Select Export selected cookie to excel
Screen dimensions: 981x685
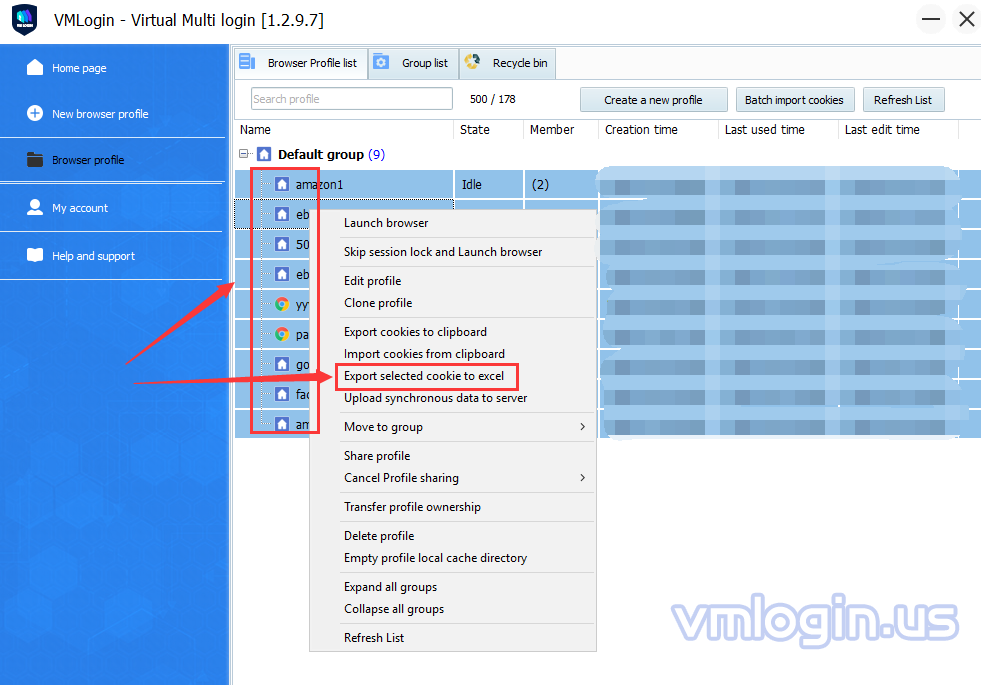point(423,376)
